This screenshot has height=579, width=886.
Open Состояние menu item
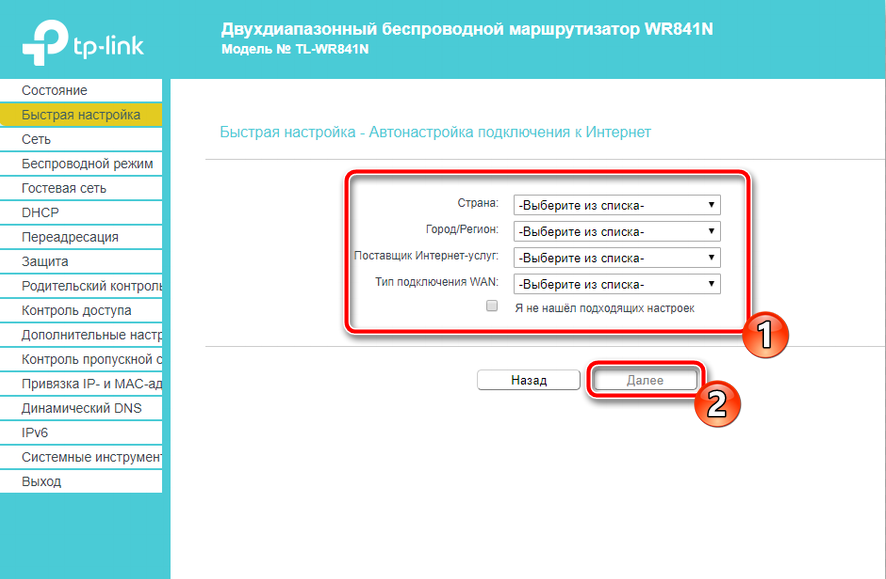[x=55, y=91]
